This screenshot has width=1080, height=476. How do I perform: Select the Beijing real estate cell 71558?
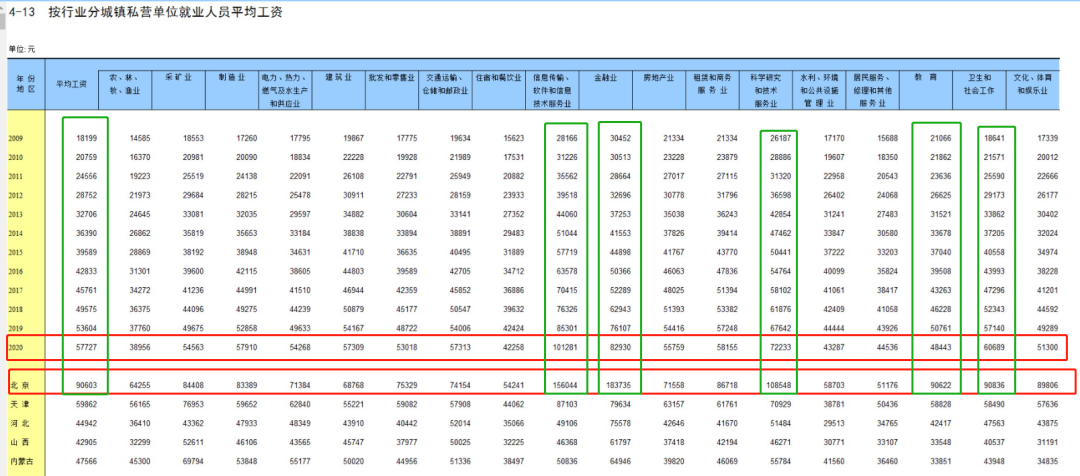pyautogui.click(x=675, y=387)
